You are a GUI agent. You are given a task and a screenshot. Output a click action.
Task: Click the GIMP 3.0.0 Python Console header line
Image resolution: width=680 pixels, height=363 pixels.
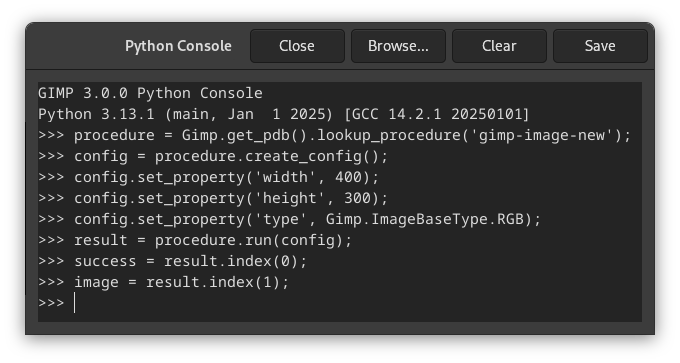pyautogui.click(x=150, y=93)
